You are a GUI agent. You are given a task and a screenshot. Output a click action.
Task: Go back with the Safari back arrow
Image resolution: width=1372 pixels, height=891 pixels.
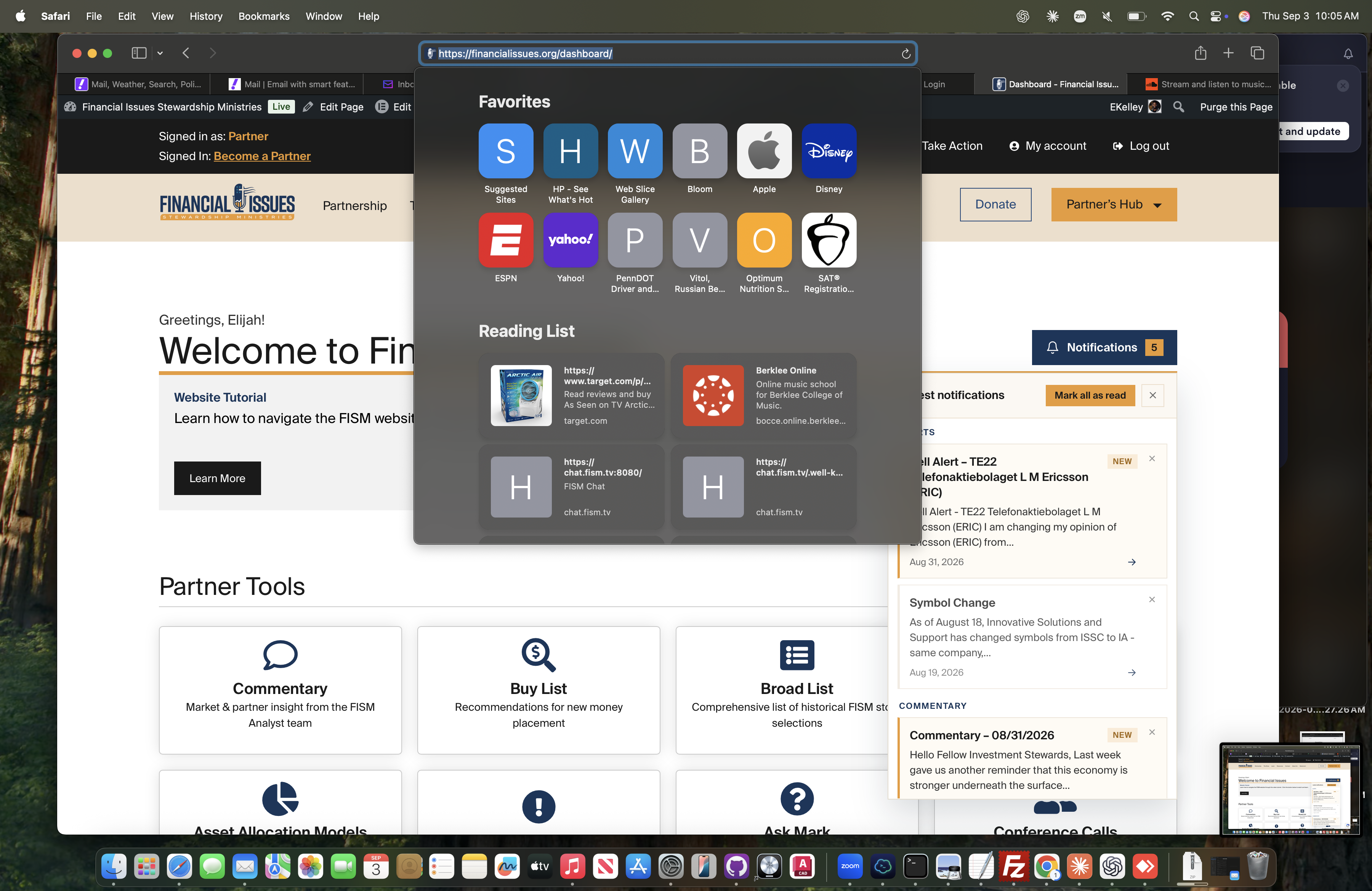[x=186, y=53]
